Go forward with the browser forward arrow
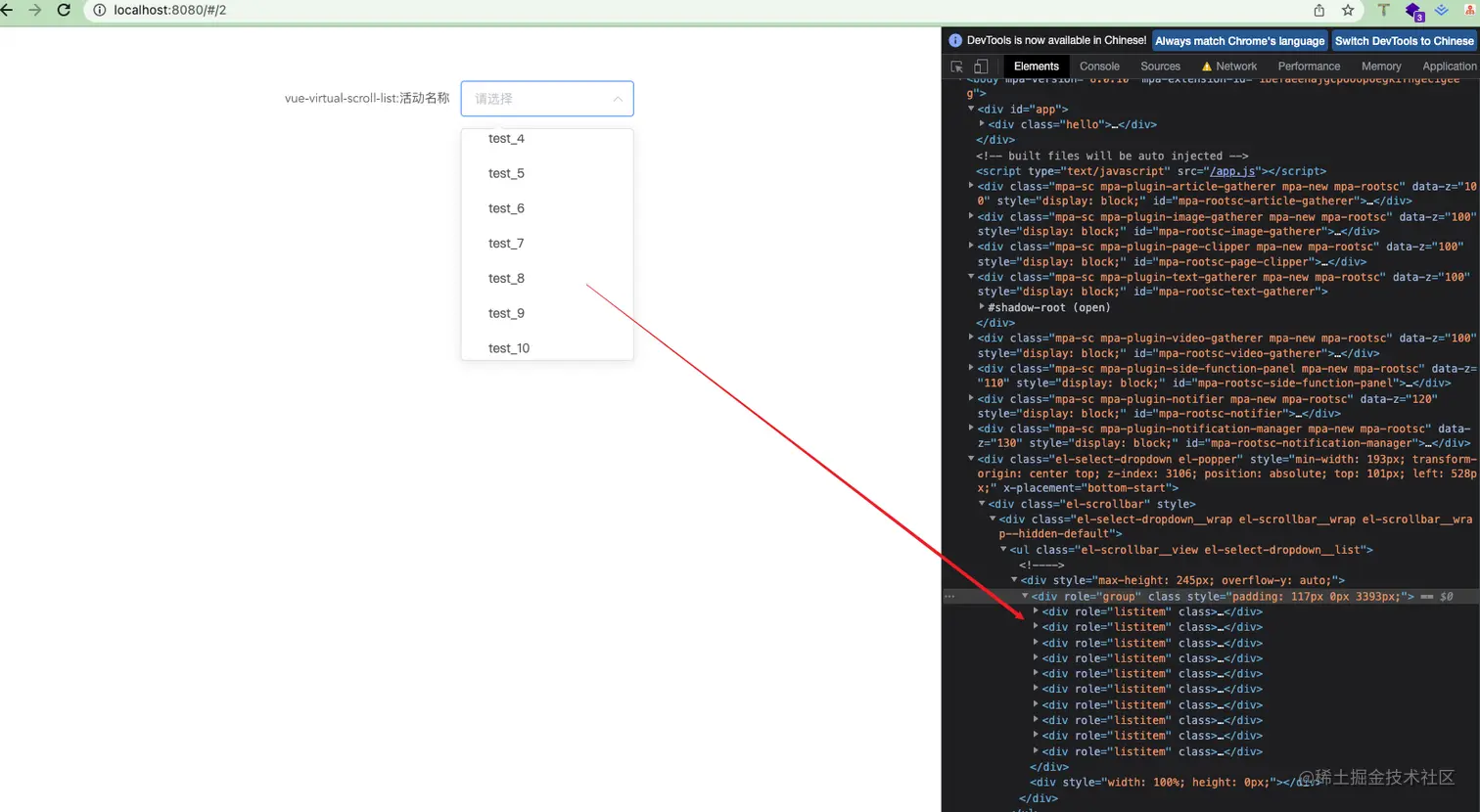The image size is (1480, 812). point(35,10)
